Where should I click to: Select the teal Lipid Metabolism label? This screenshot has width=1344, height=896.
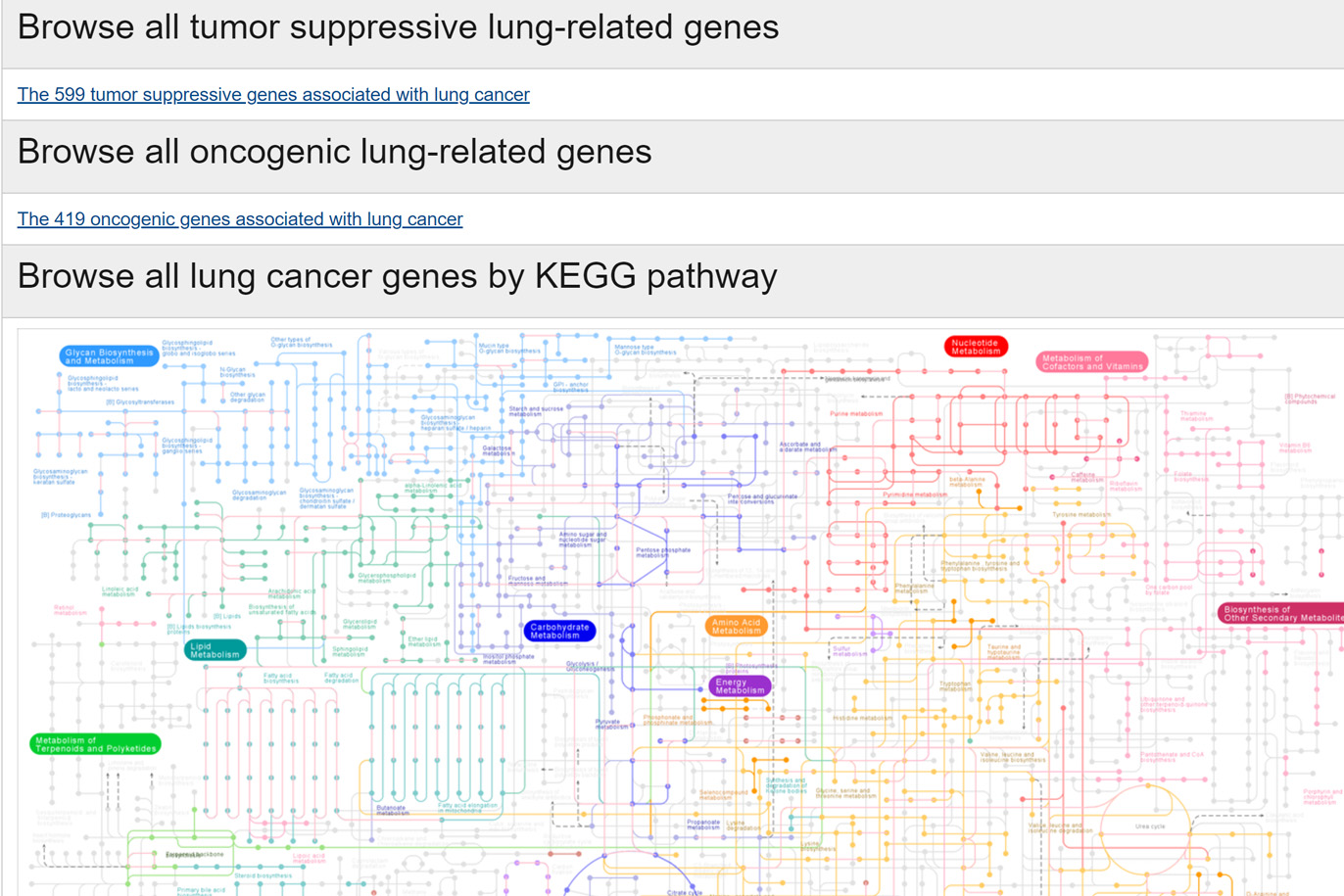coord(215,650)
